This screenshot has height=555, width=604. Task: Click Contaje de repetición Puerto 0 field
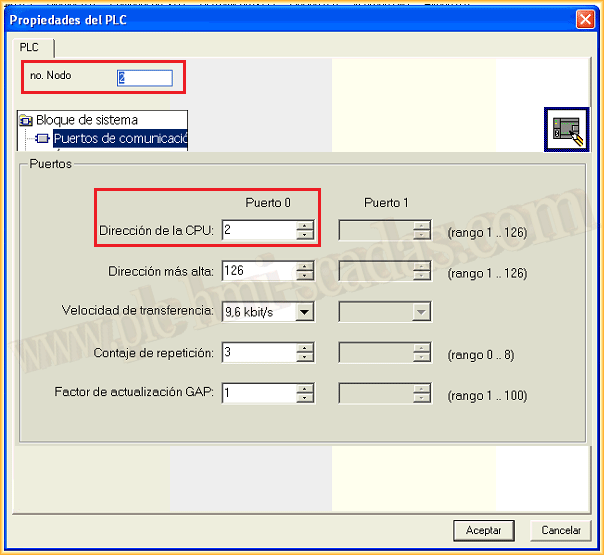[x=258, y=353]
